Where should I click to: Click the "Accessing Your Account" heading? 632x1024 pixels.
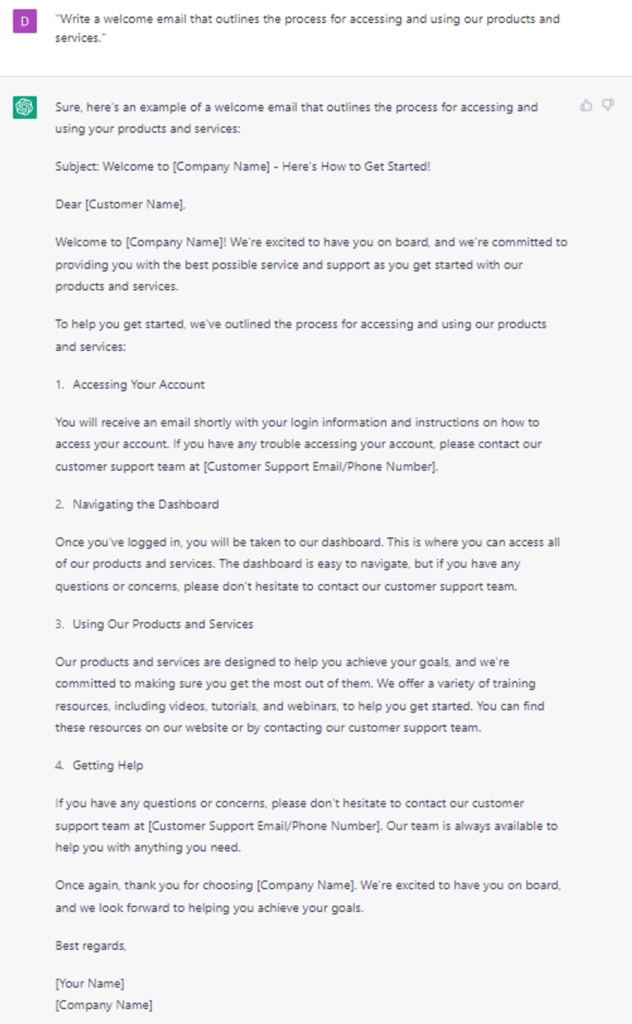(139, 385)
